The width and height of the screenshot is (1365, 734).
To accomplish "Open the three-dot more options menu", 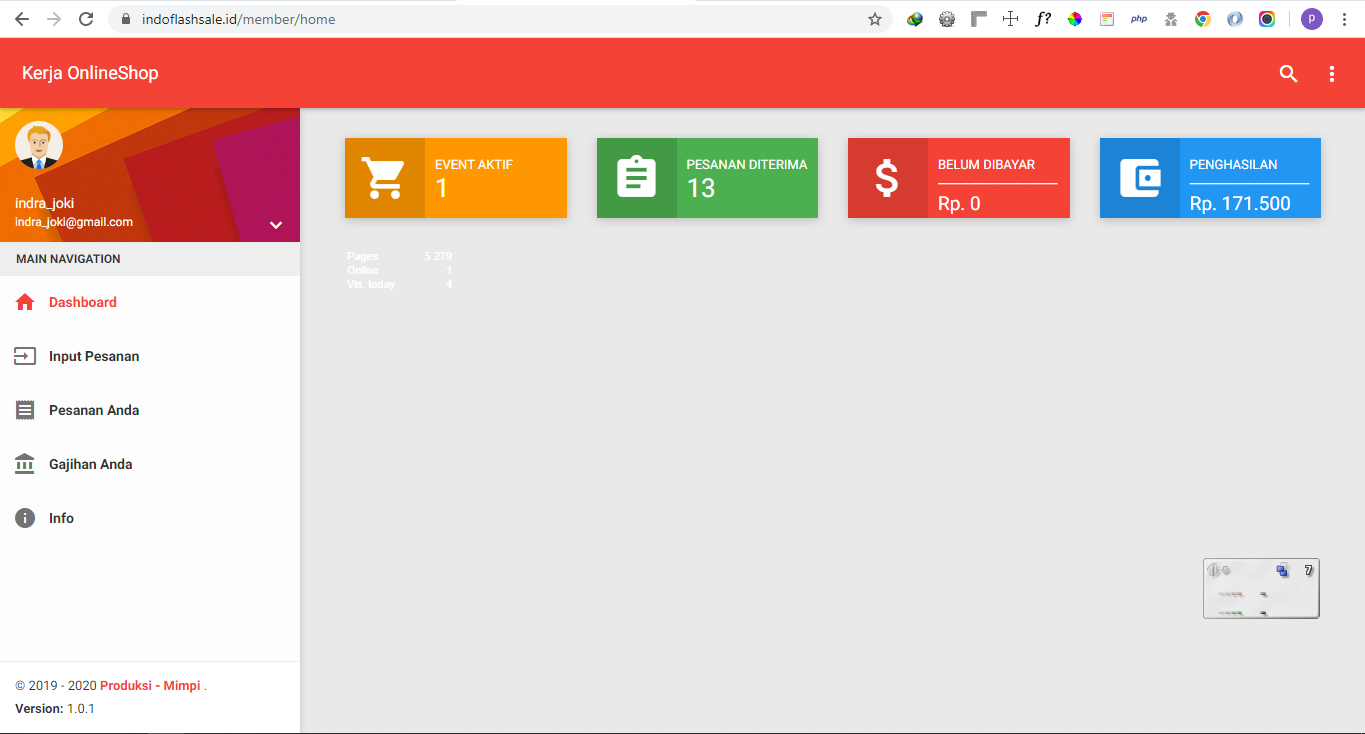I will click(1331, 73).
